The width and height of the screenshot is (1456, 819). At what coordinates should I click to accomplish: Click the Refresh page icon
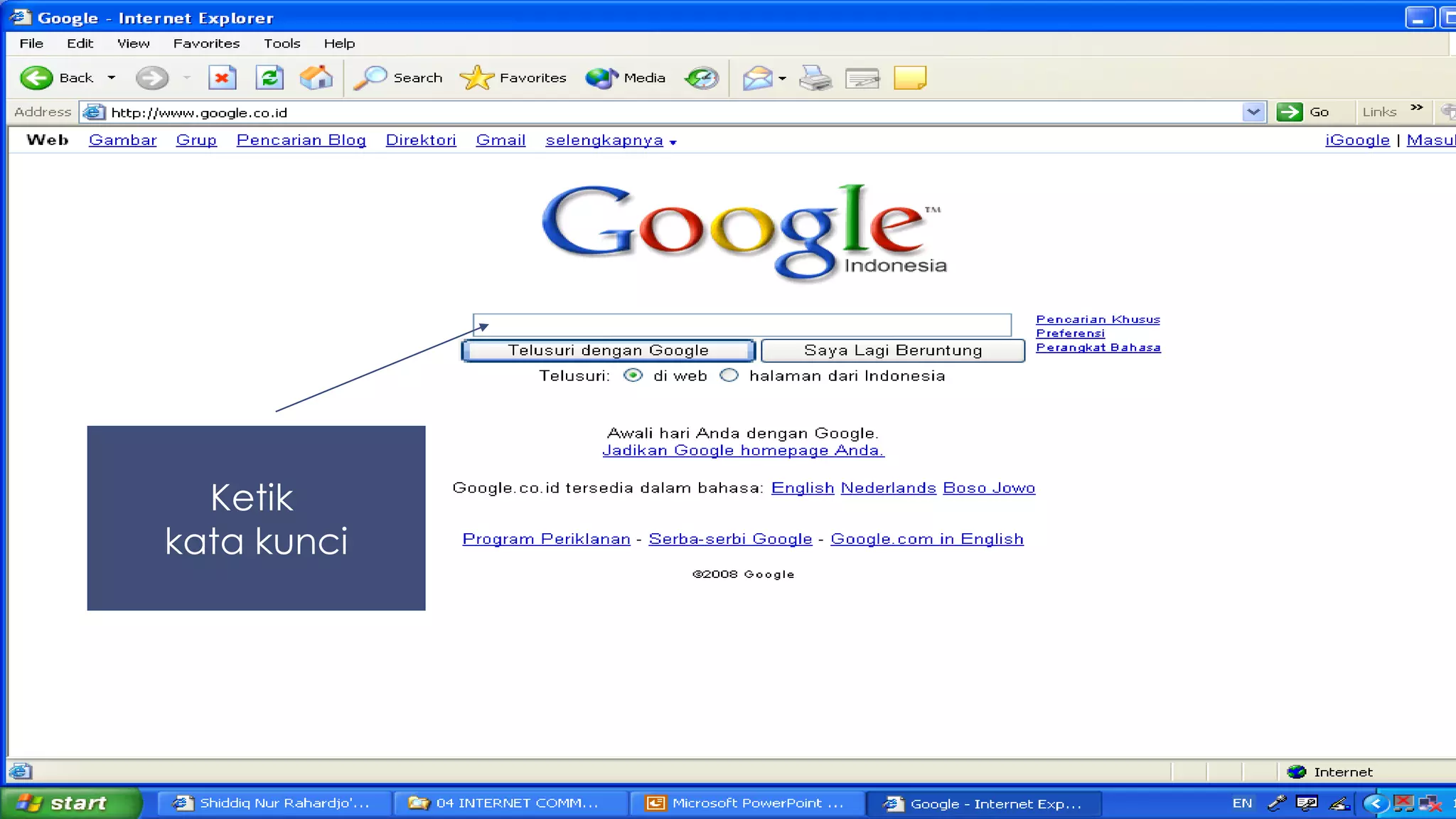pos(269,77)
